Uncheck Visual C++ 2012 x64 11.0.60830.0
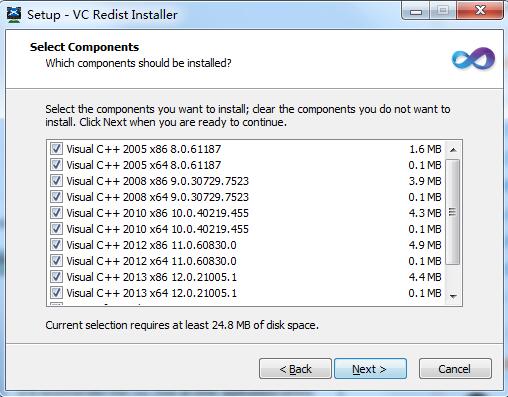The image size is (508, 397). click(x=56, y=260)
